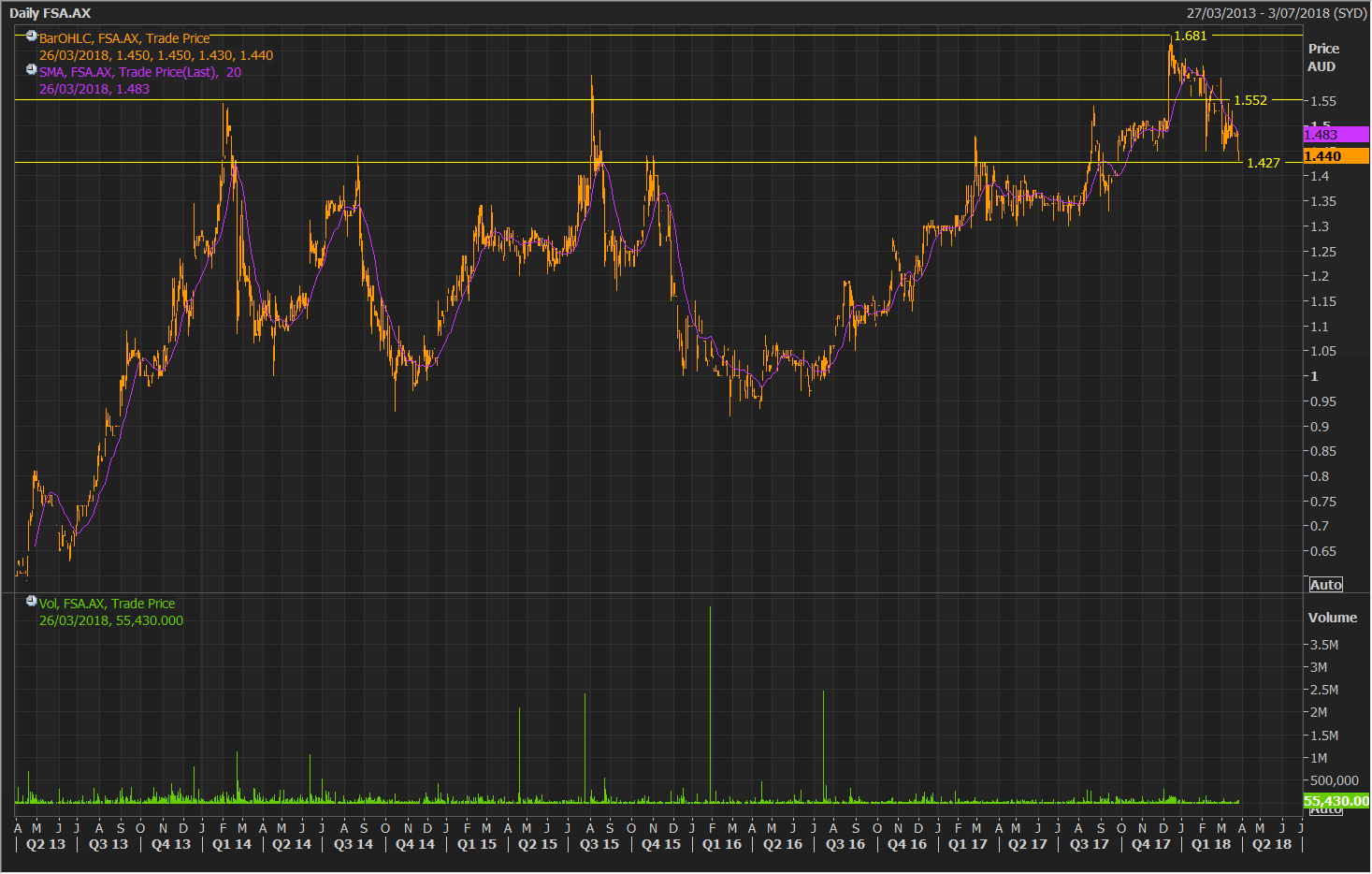Click the 1.05 price axis value
This screenshot has height=874, width=1372.
[1323, 351]
